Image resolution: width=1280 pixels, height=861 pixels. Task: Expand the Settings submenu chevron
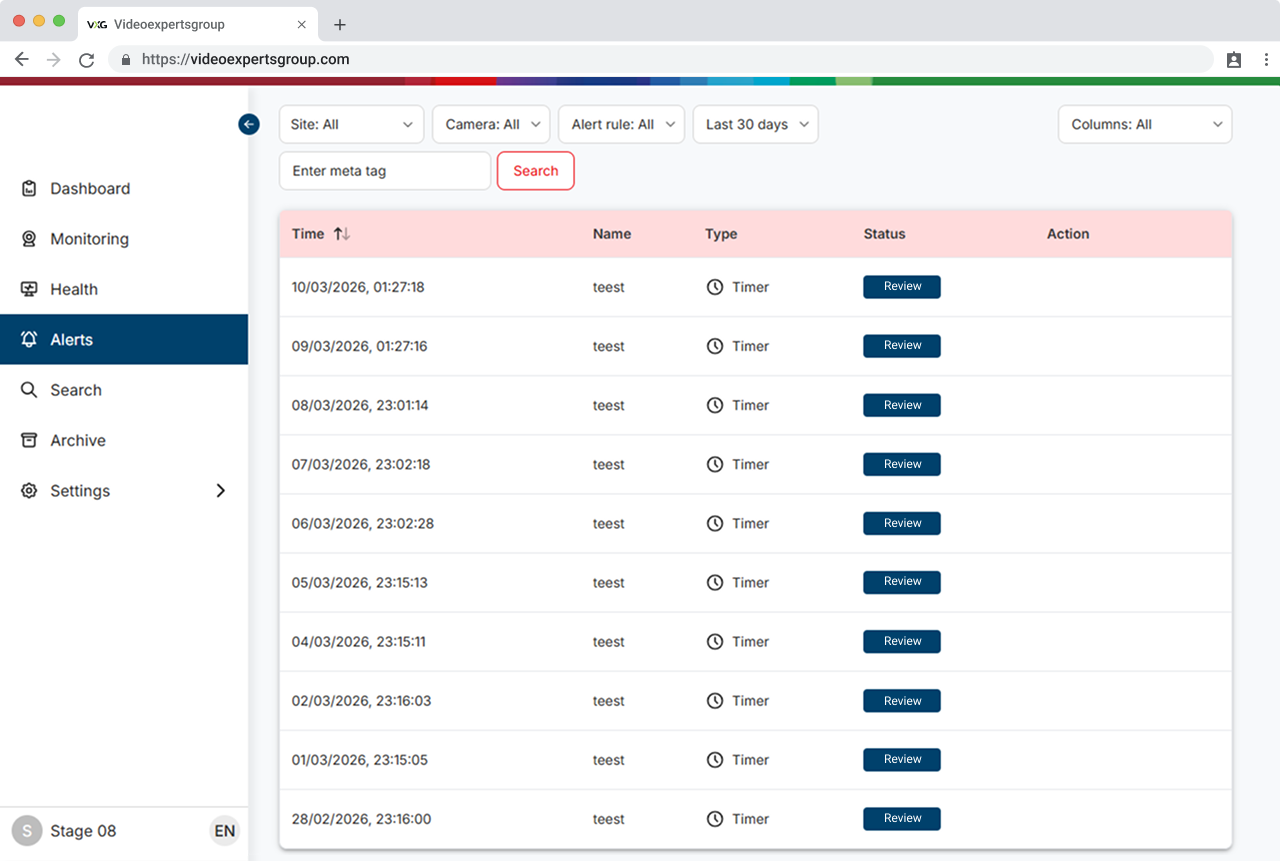[x=221, y=491]
